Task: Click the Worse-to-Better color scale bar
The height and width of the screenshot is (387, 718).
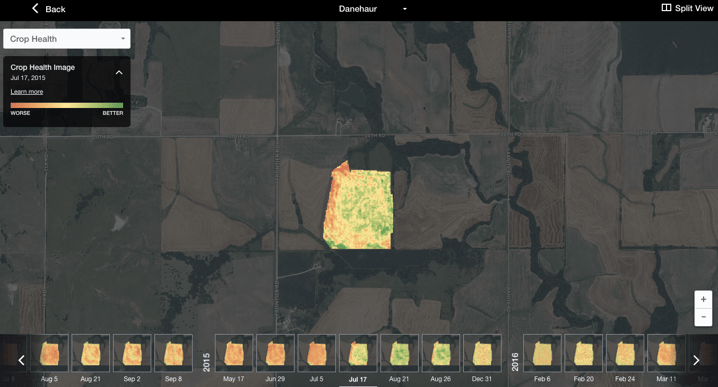Action: (67, 105)
